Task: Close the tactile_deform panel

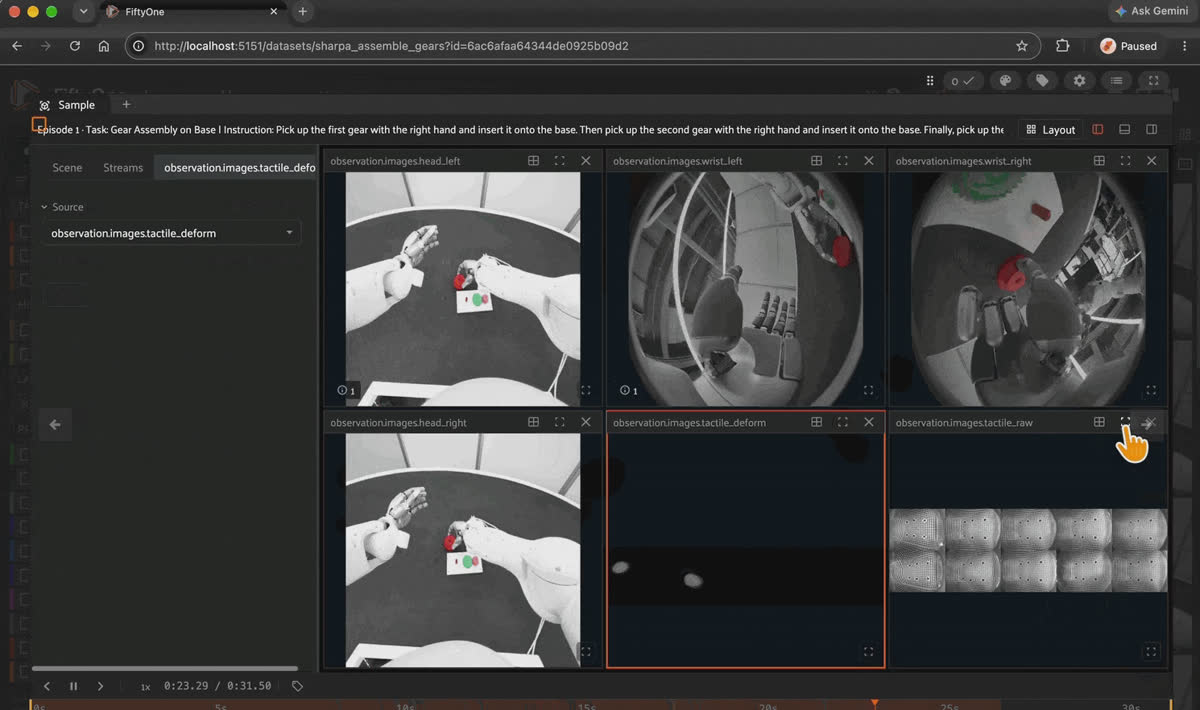Action: (x=869, y=423)
